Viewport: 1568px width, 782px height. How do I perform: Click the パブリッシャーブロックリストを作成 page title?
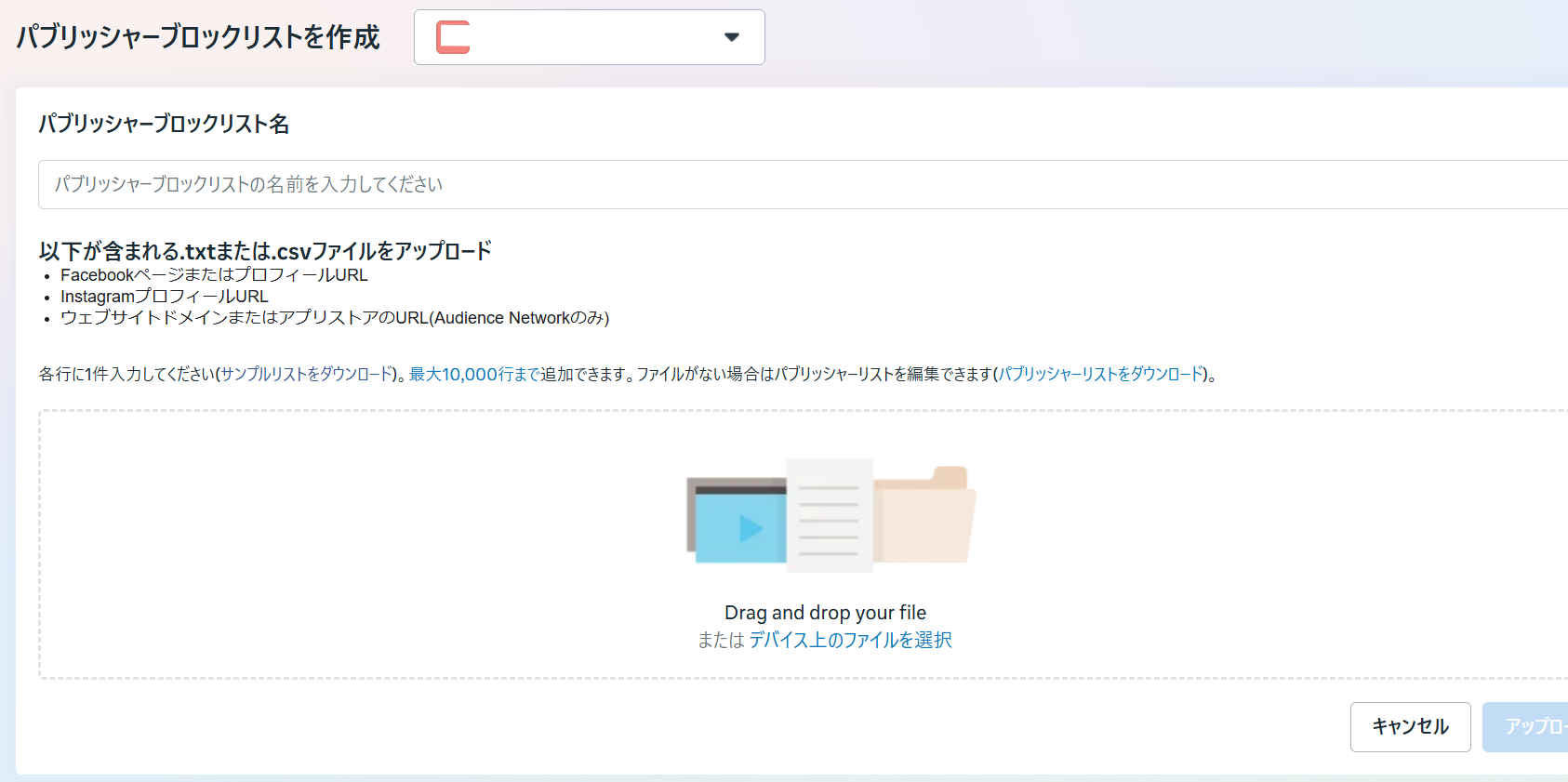coord(198,37)
